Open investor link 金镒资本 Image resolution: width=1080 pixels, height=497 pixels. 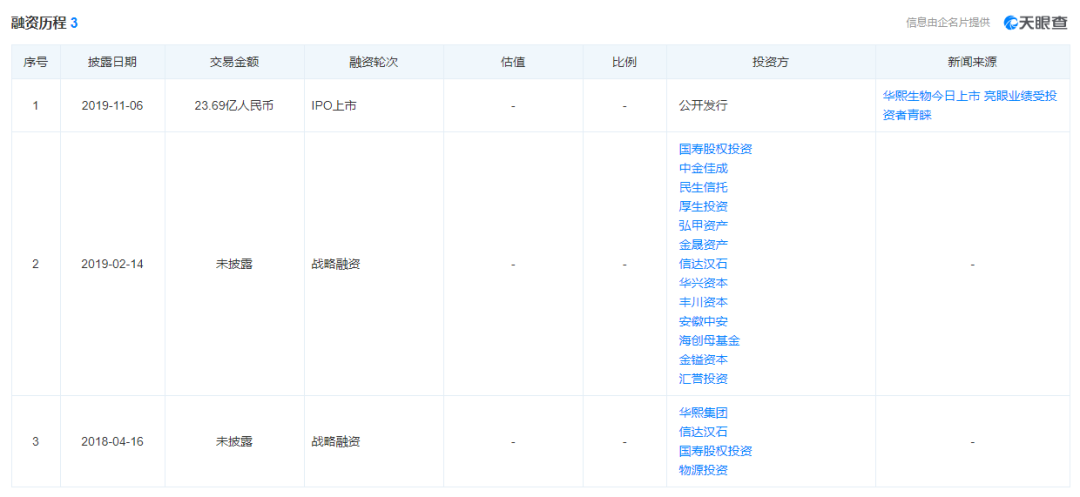coord(703,359)
